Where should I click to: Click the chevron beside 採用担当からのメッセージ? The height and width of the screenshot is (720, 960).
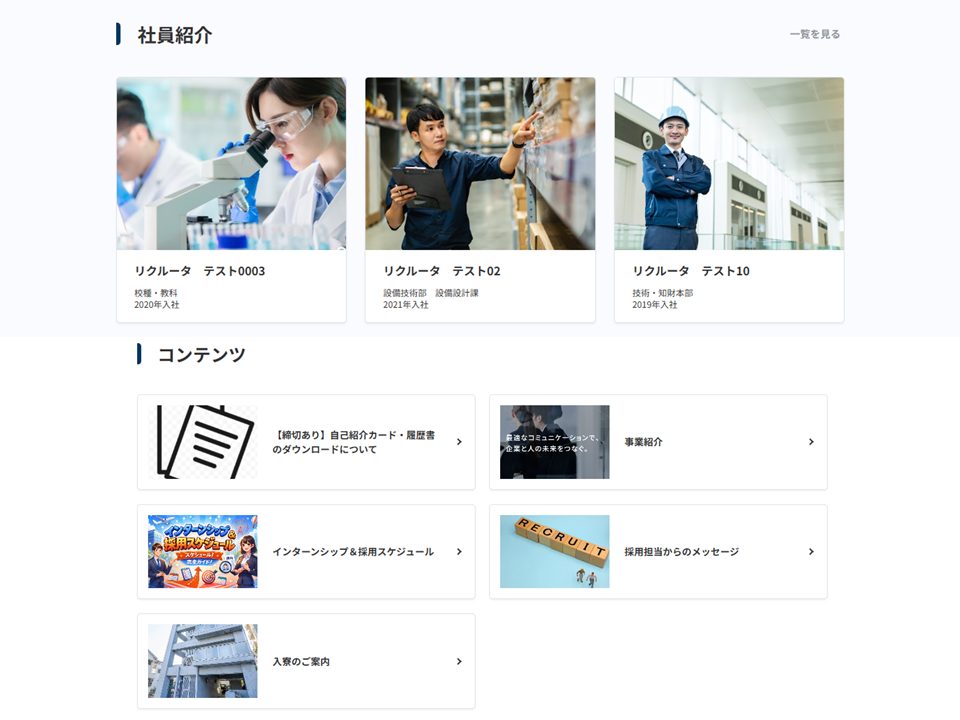(811, 551)
